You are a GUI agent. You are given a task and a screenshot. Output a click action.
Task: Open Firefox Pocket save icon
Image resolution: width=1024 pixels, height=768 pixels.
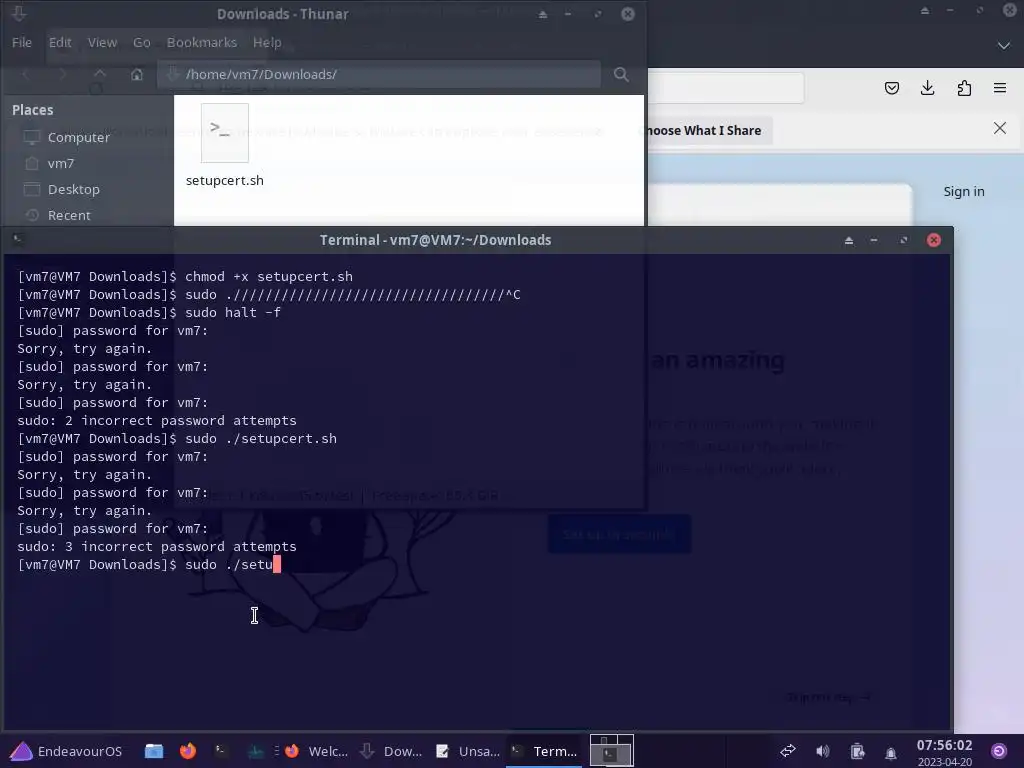(891, 88)
